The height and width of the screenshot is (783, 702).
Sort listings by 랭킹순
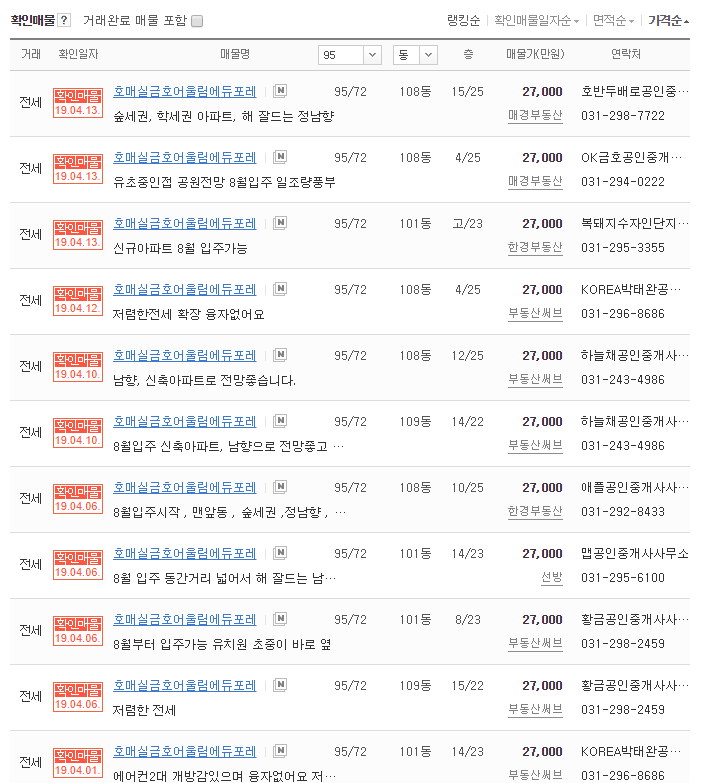point(463,20)
